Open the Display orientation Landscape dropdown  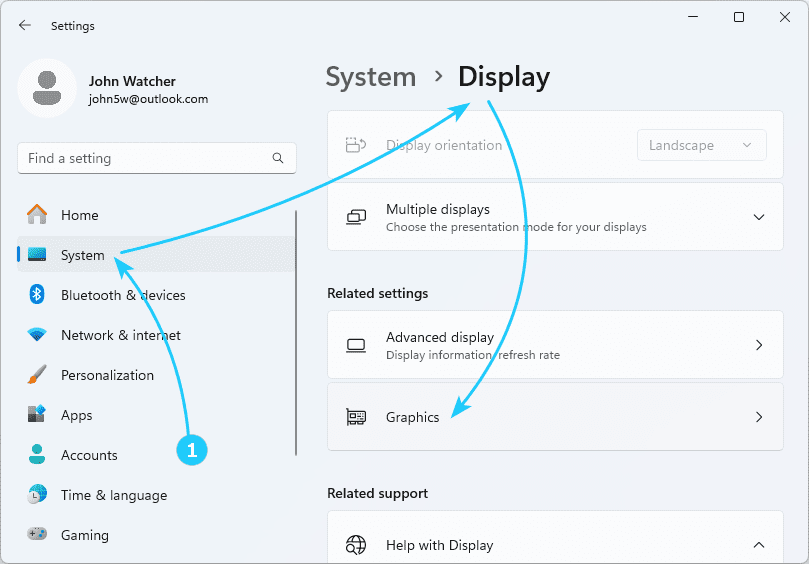click(701, 145)
